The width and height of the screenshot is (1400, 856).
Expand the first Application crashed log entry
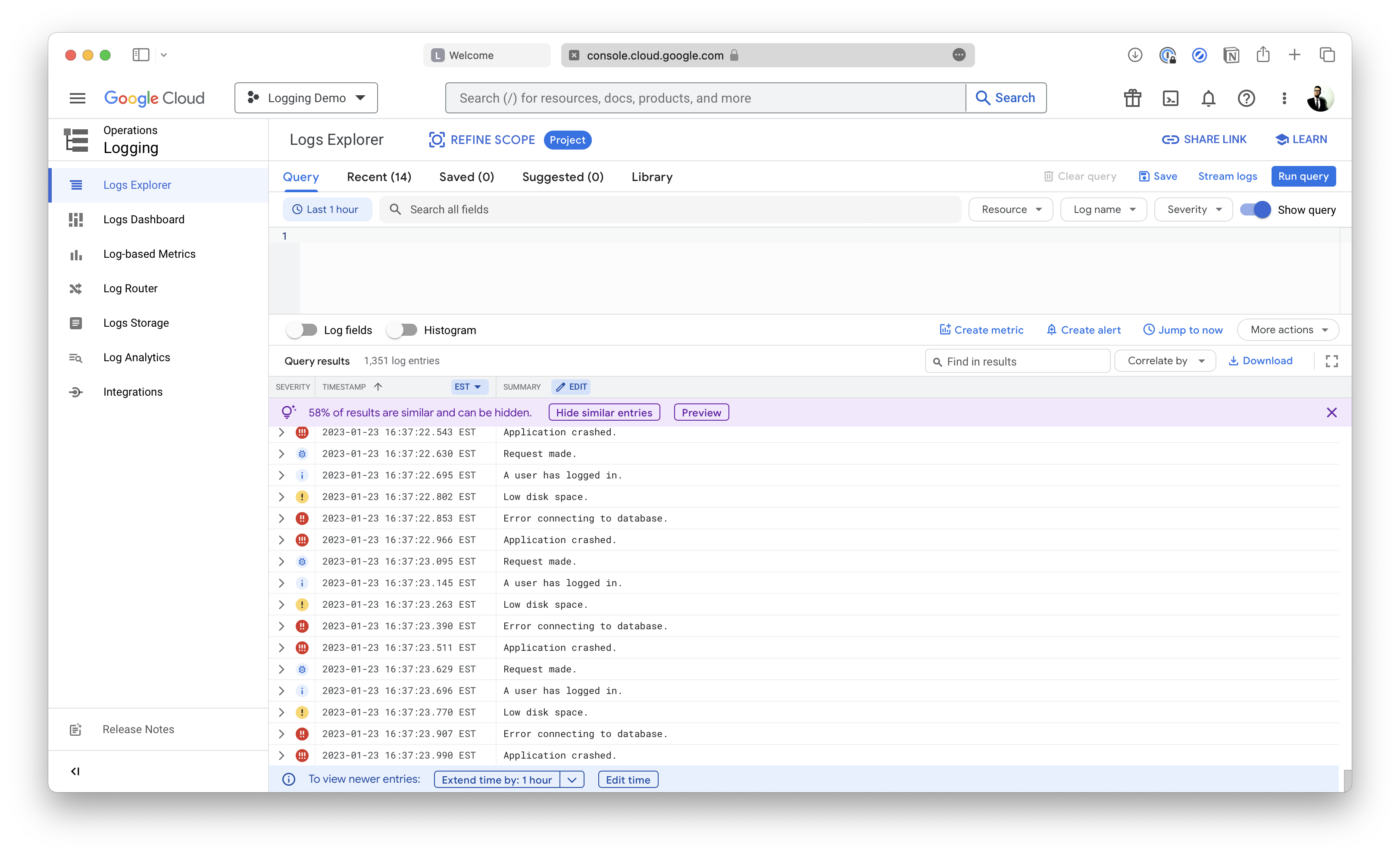(281, 432)
